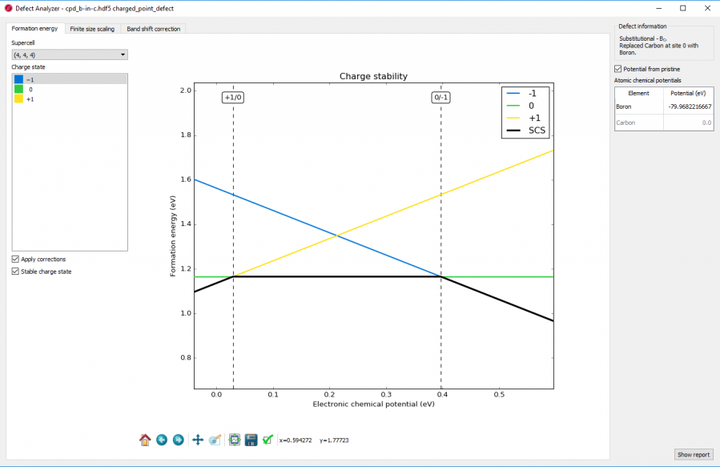Open the Band shift correction tab

[153, 28]
